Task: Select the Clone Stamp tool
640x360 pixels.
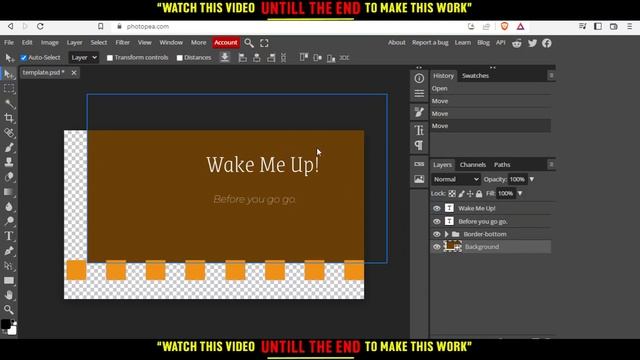Action: coord(9,162)
